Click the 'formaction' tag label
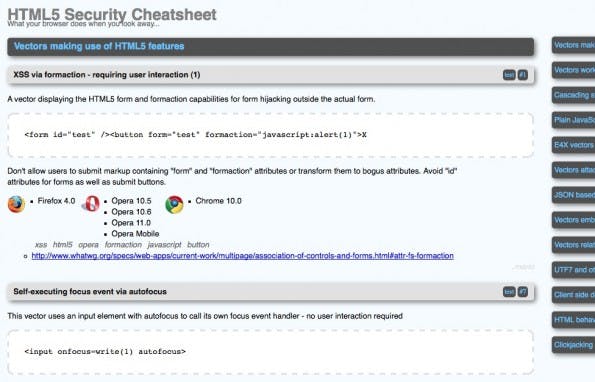This screenshot has height=382, width=595. [123, 245]
